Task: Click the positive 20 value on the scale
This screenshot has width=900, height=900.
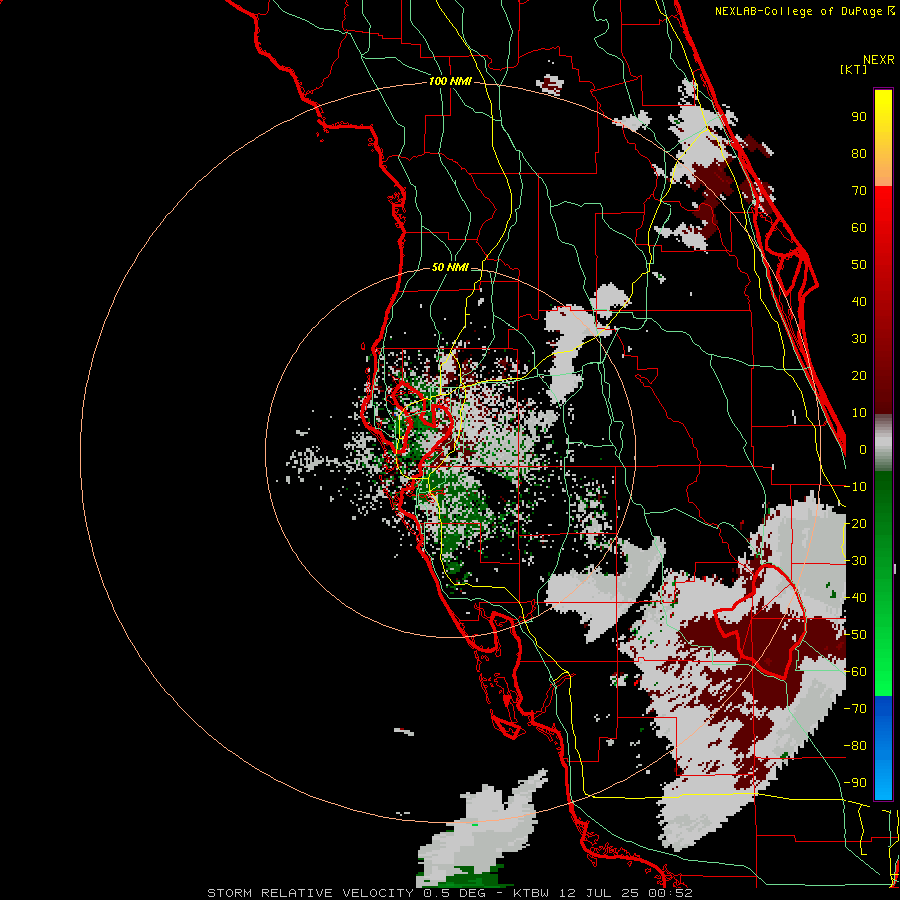Action: 859,375
